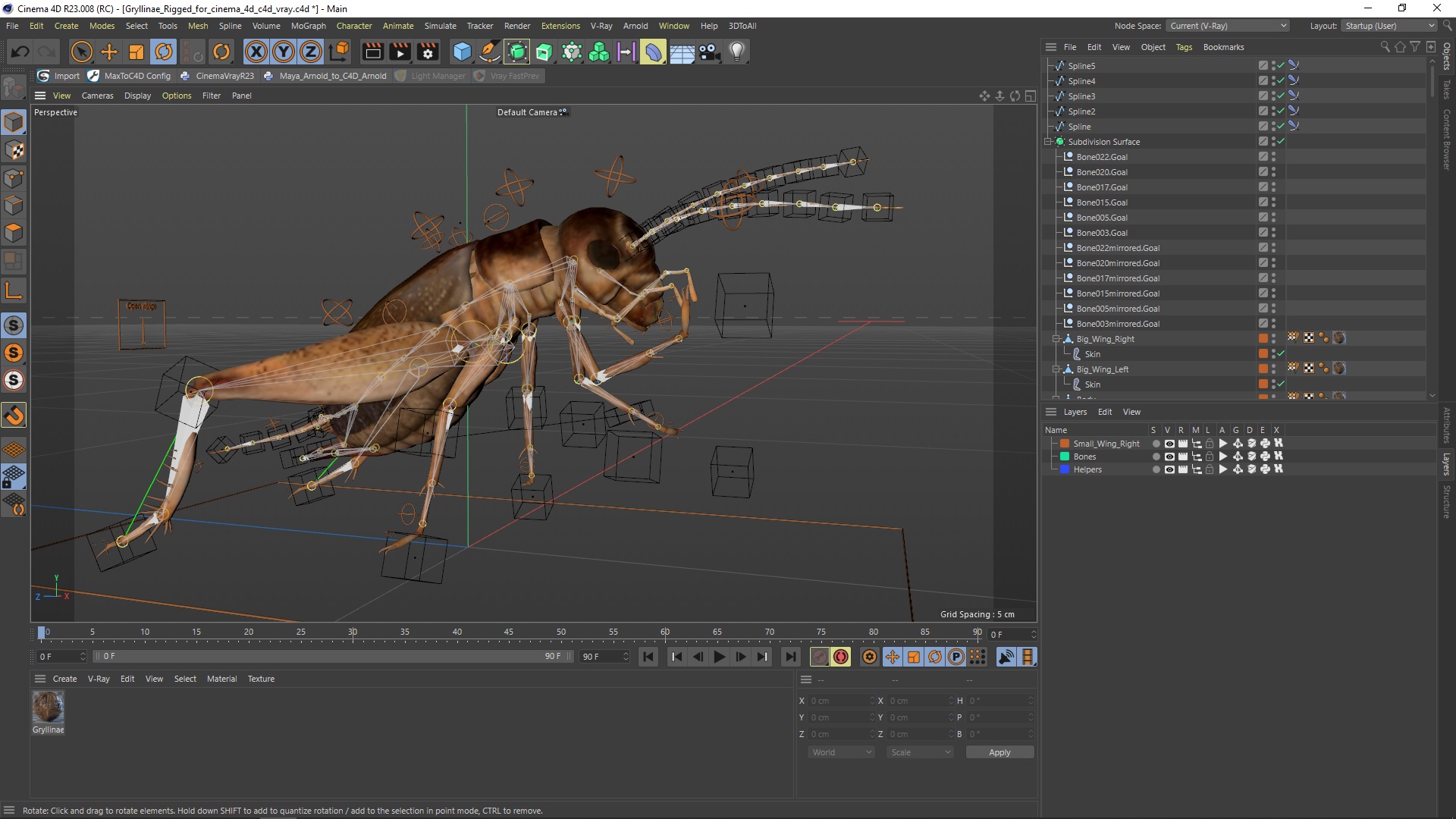
Task: Select the Move tool in top toolbar
Action: [x=109, y=52]
